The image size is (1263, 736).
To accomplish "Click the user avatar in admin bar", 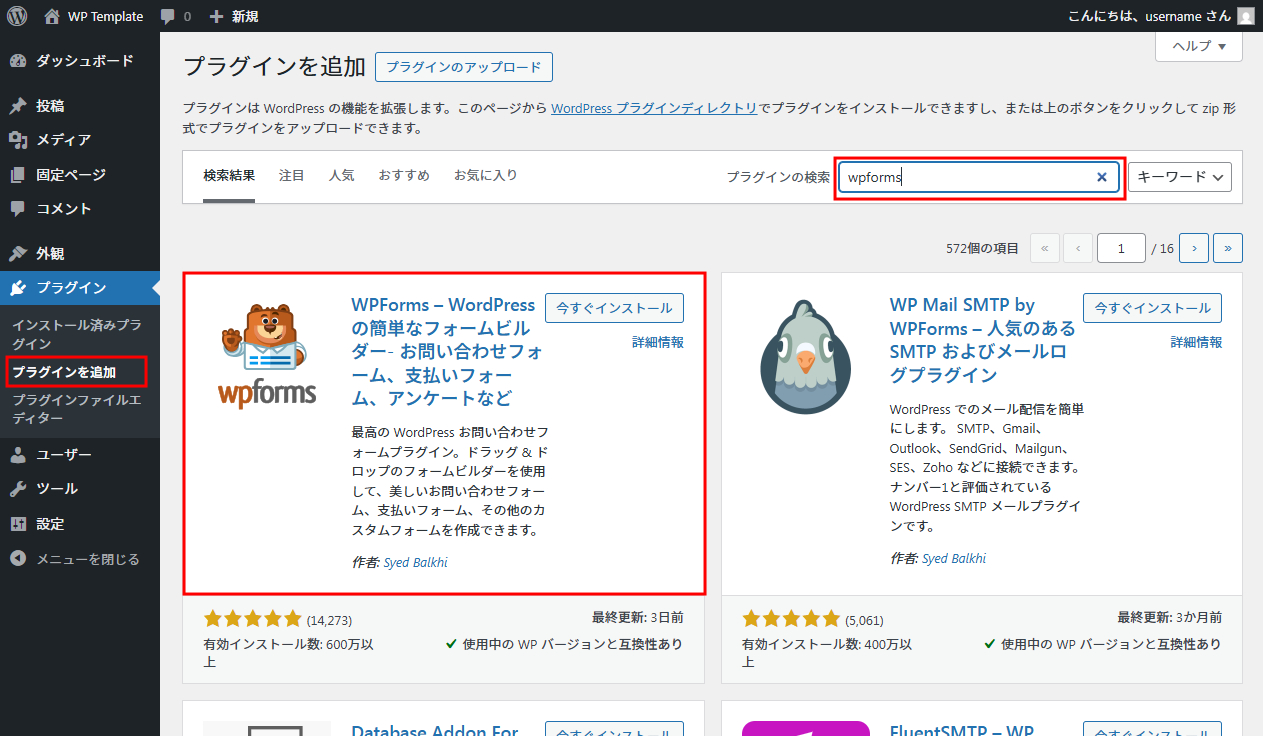I will tap(1245, 16).
